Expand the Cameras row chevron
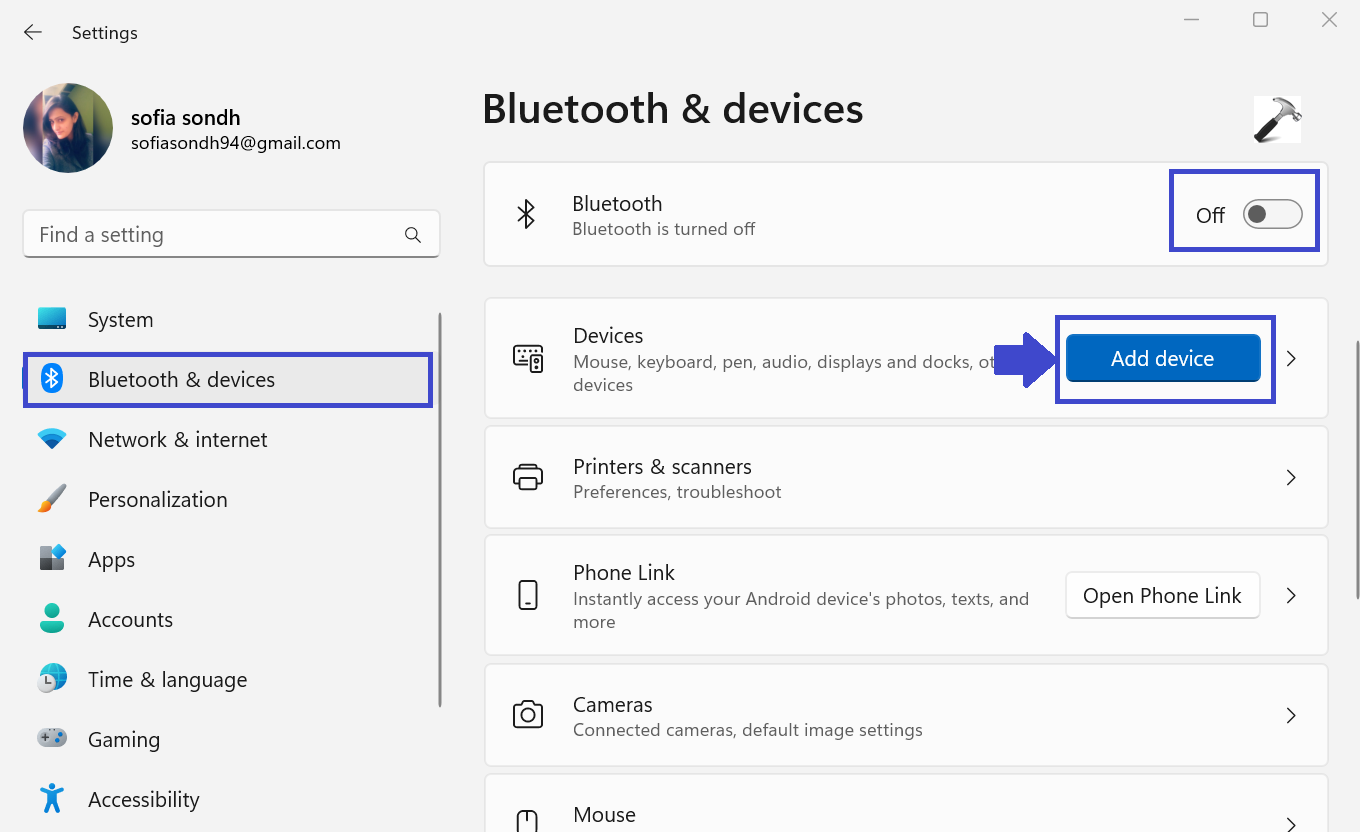 [1291, 715]
